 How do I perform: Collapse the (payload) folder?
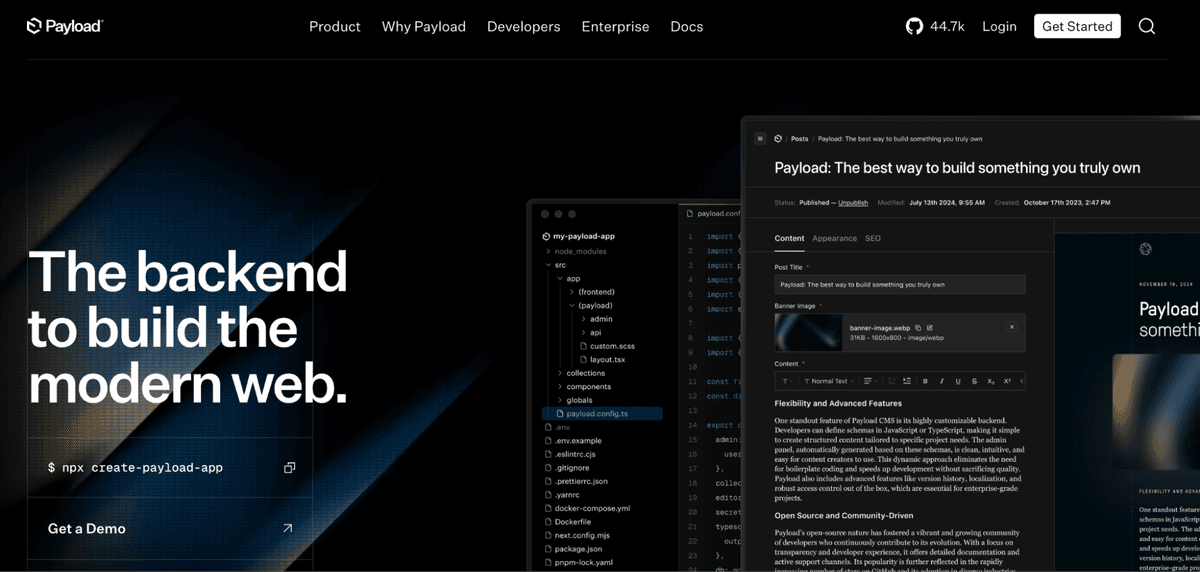571,305
